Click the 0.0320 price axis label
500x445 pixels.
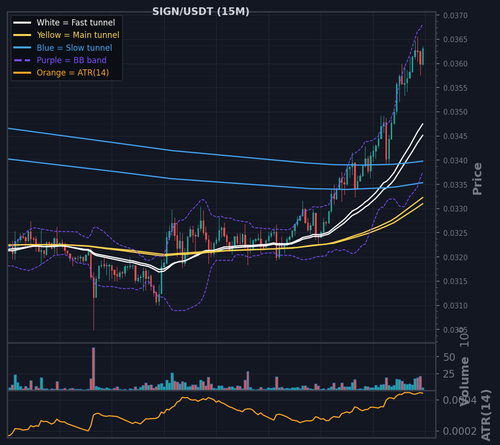pos(455,257)
